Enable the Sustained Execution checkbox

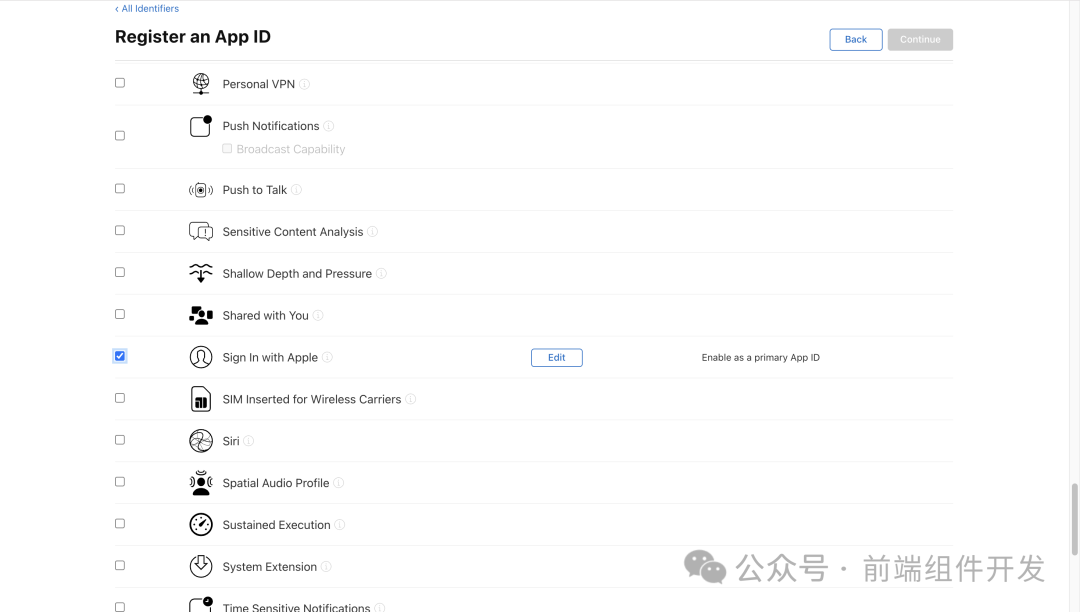[x=120, y=524]
